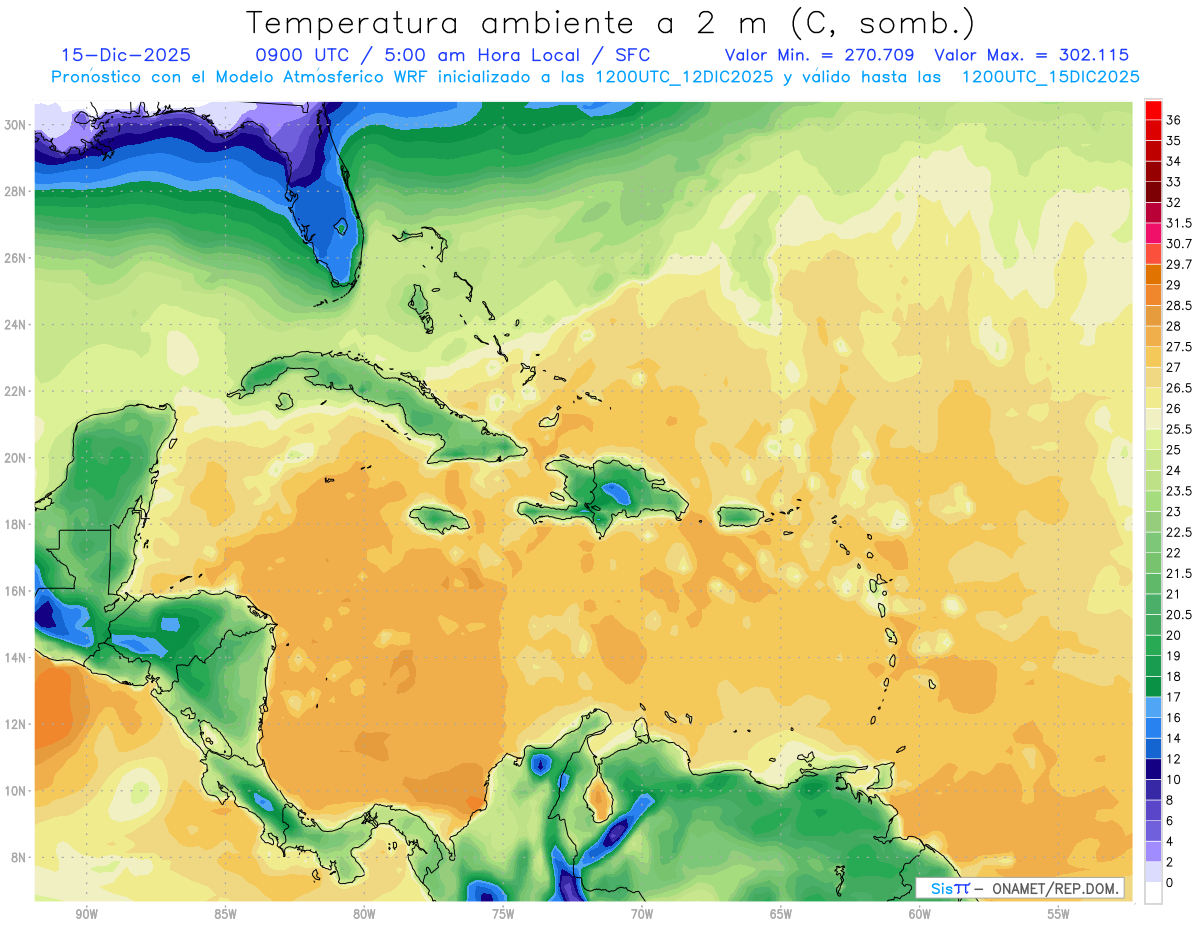This screenshot has width=1200, height=927.
Task: Click the "8N" latitude label
Action: pos(20,858)
